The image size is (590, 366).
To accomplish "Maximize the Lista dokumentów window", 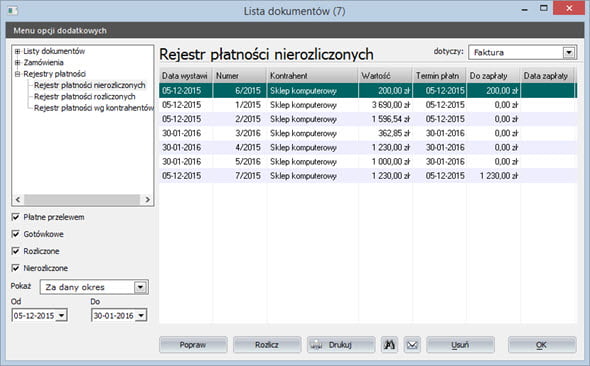I will [x=543, y=8].
